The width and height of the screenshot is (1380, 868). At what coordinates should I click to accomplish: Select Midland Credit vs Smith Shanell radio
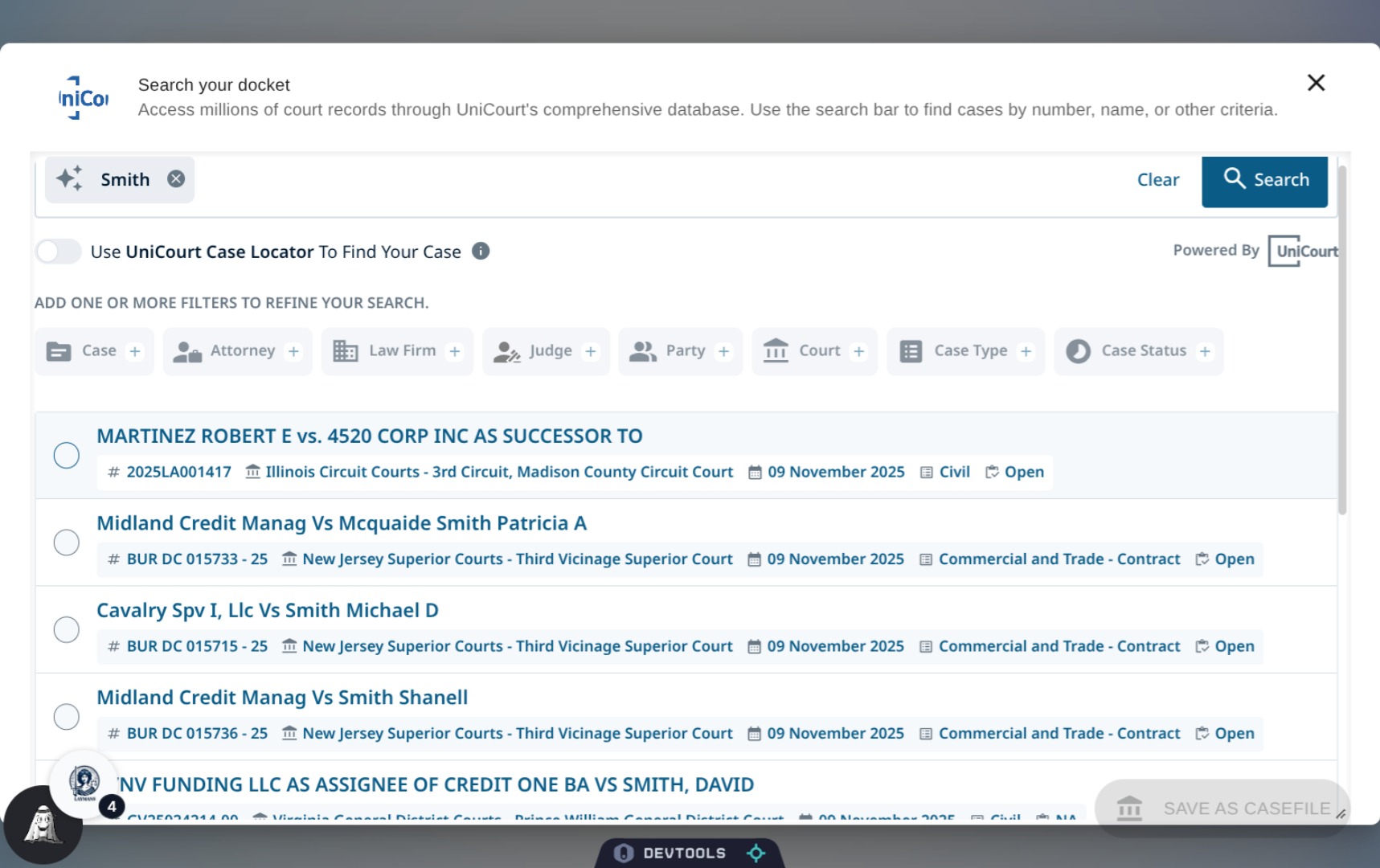click(67, 716)
